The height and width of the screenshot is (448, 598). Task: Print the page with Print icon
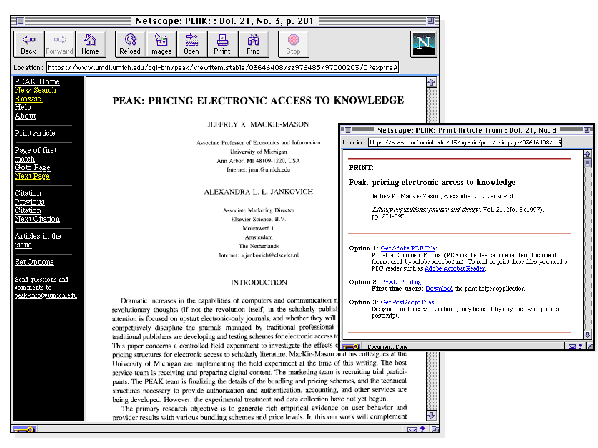[222, 44]
